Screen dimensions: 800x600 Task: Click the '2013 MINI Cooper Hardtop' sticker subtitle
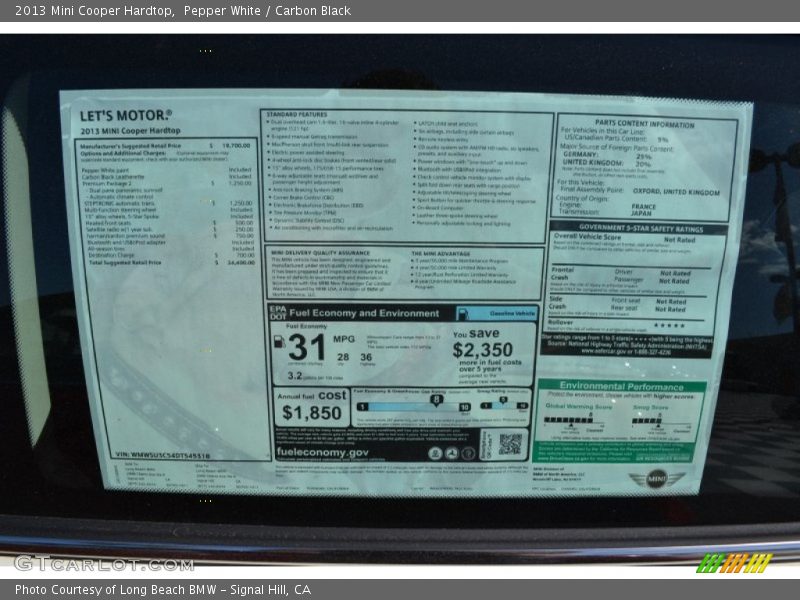(x=130, y=131)
